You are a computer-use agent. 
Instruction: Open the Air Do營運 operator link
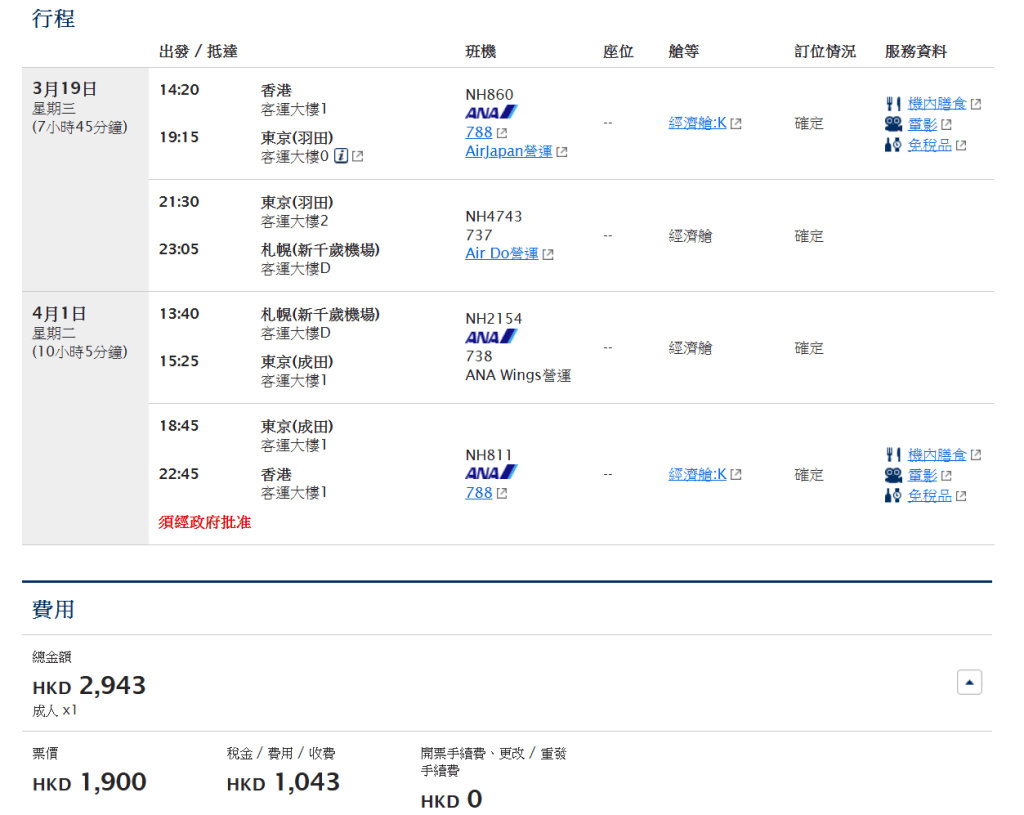(502, 253)
